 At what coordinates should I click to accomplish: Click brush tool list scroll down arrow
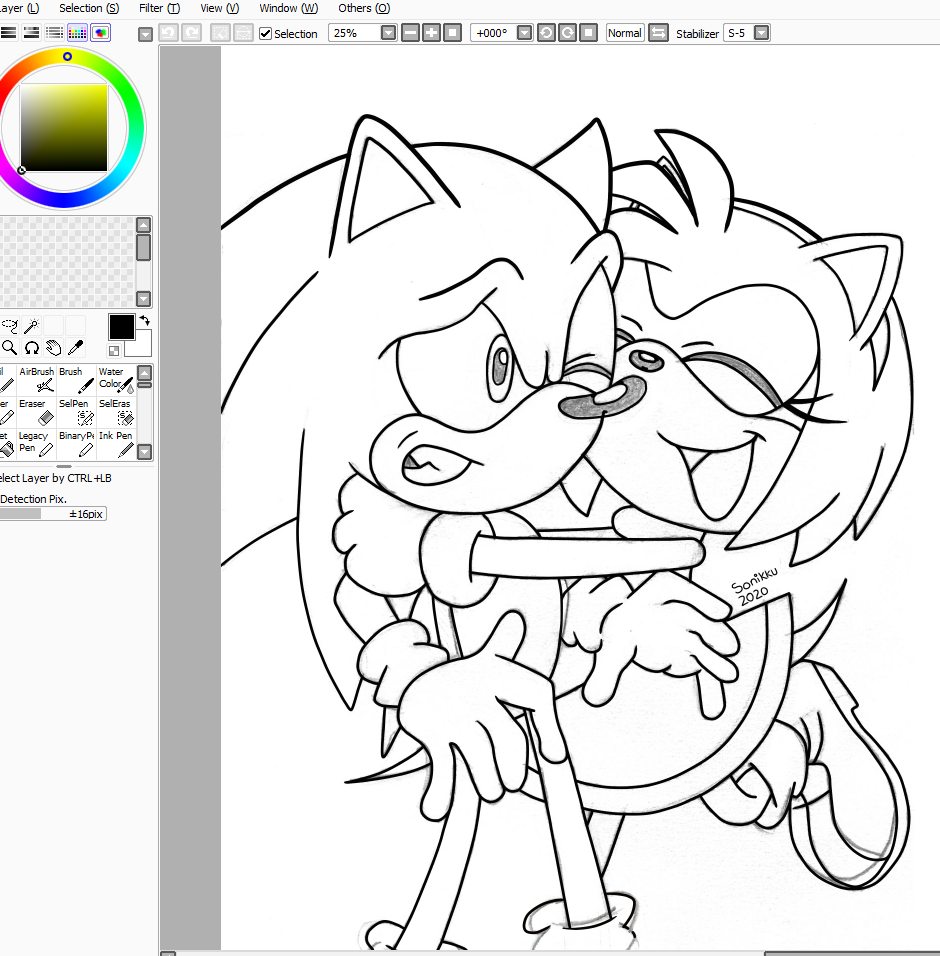coord(144,452)
